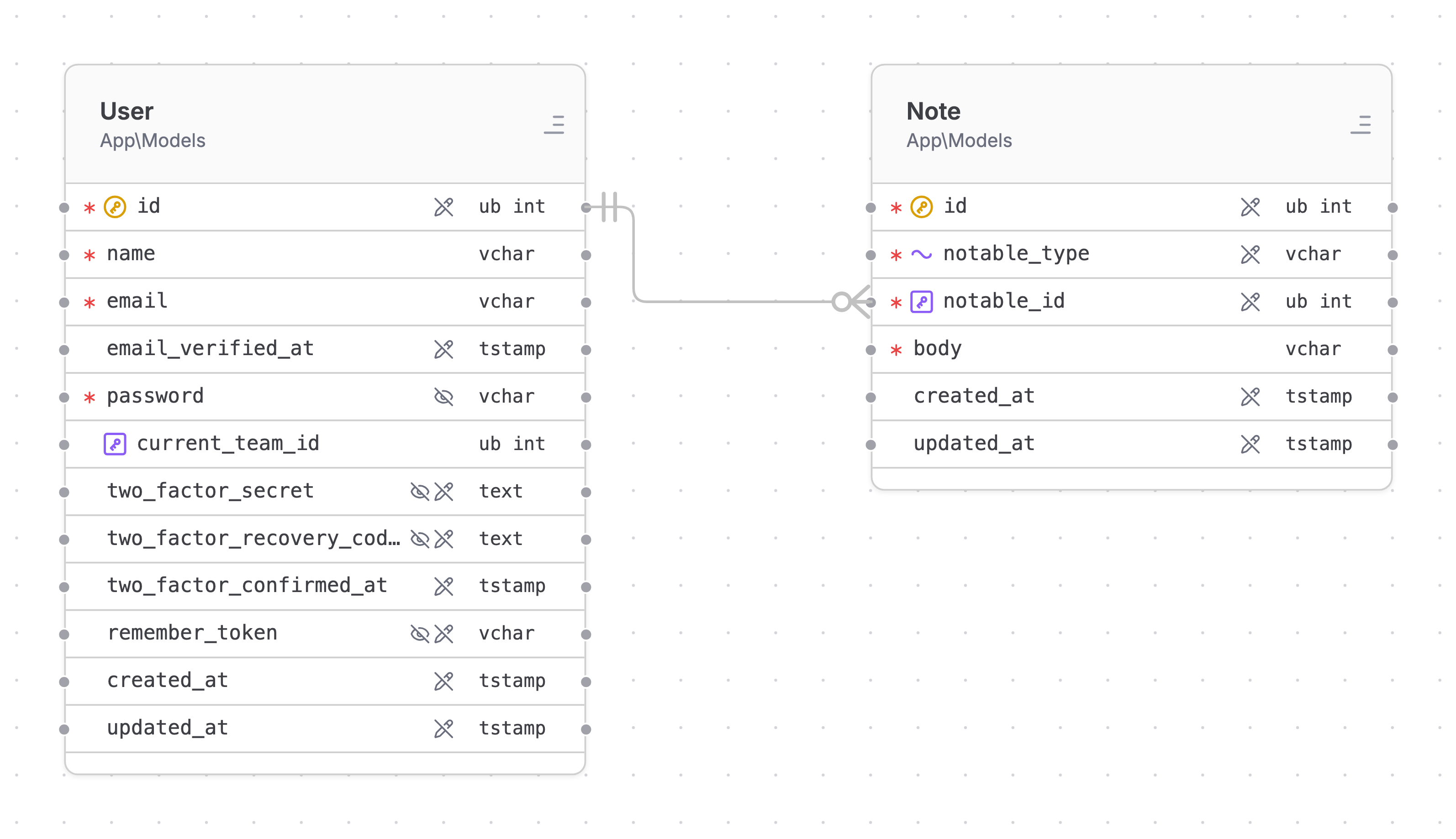Click the not-fillable pencil icon on User id
This screenshot has width=1456, height=839.
pos(443,207)
